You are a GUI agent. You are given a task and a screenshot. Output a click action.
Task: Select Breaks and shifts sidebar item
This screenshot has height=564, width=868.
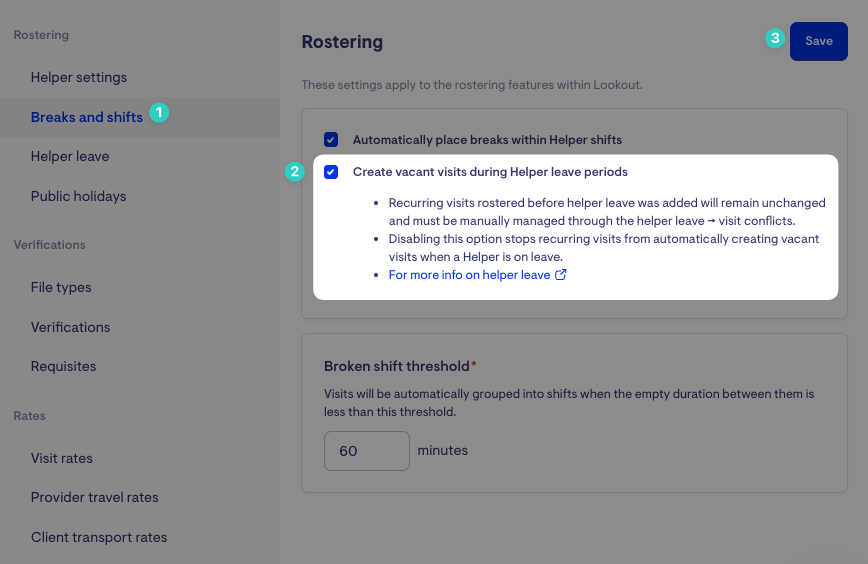[87, 117]
